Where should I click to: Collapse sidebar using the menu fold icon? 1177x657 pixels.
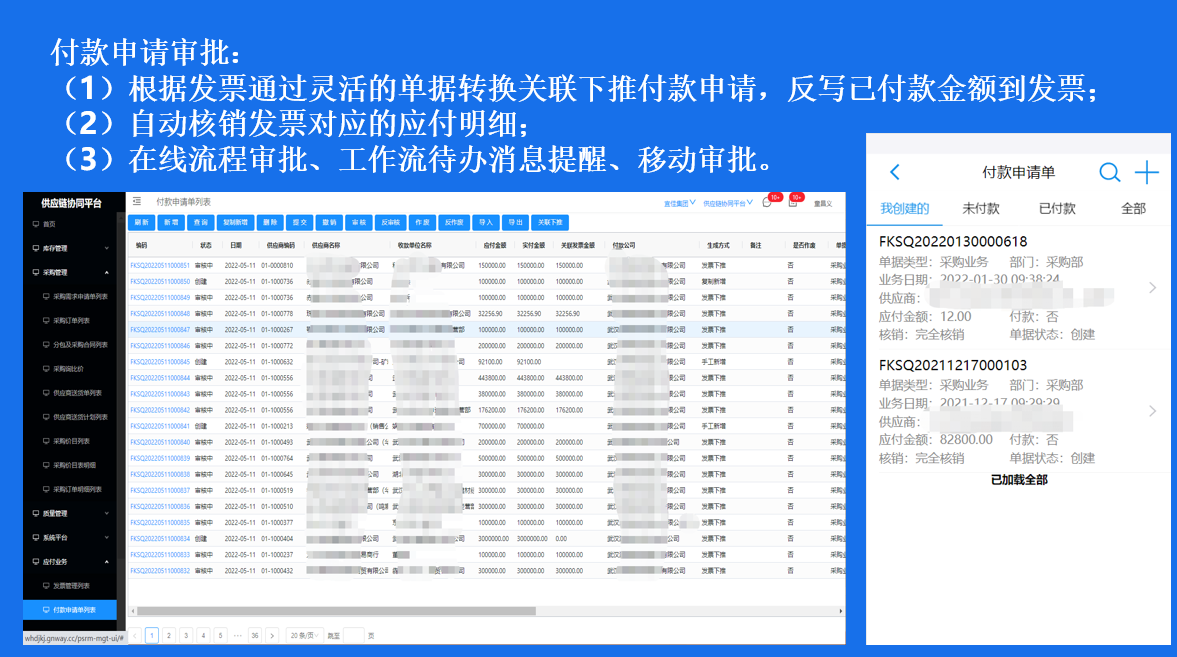[x=137, y=202]
